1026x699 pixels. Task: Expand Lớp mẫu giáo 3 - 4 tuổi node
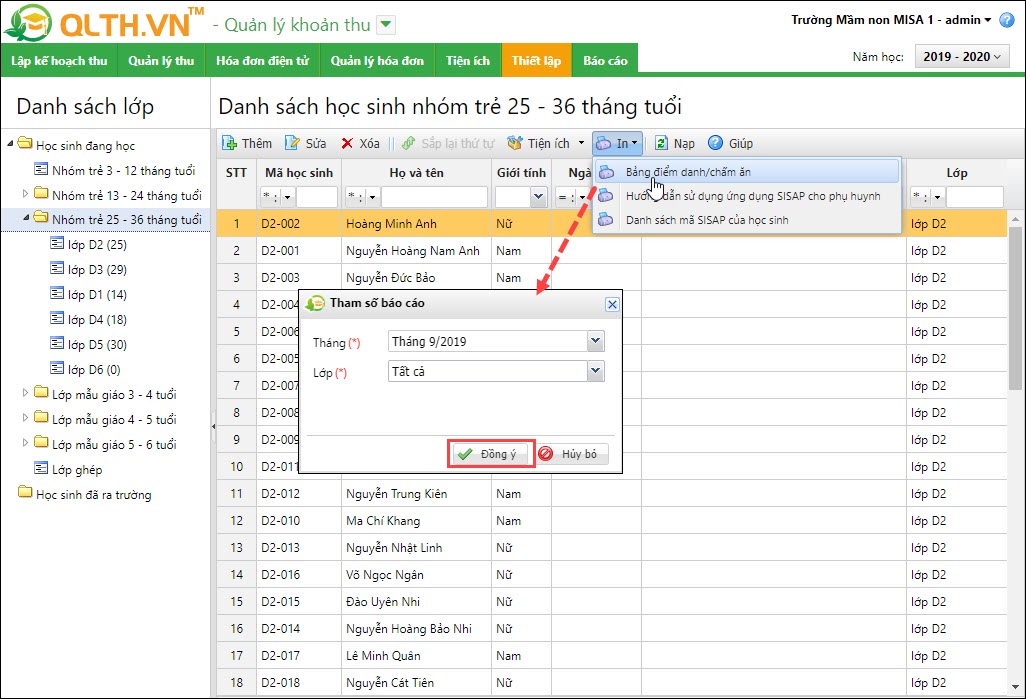tap(26, 393)
